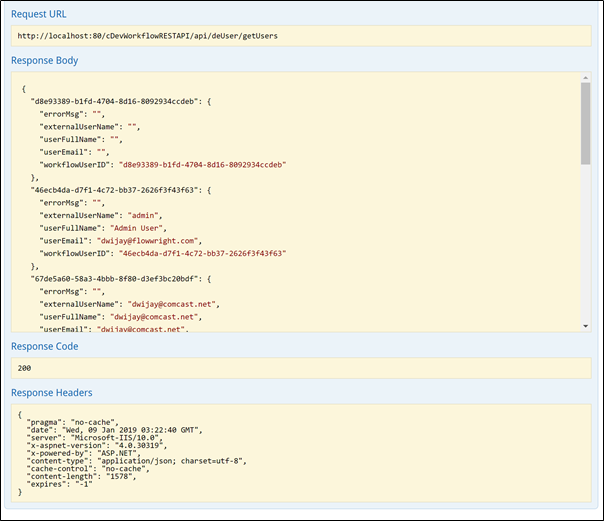The width and height of the screenshot is (604, 521).
Task: Click the "d8e93389-b1fd-4704-8d16-8092934ccdeb" object key
Action: coord(114,102)
